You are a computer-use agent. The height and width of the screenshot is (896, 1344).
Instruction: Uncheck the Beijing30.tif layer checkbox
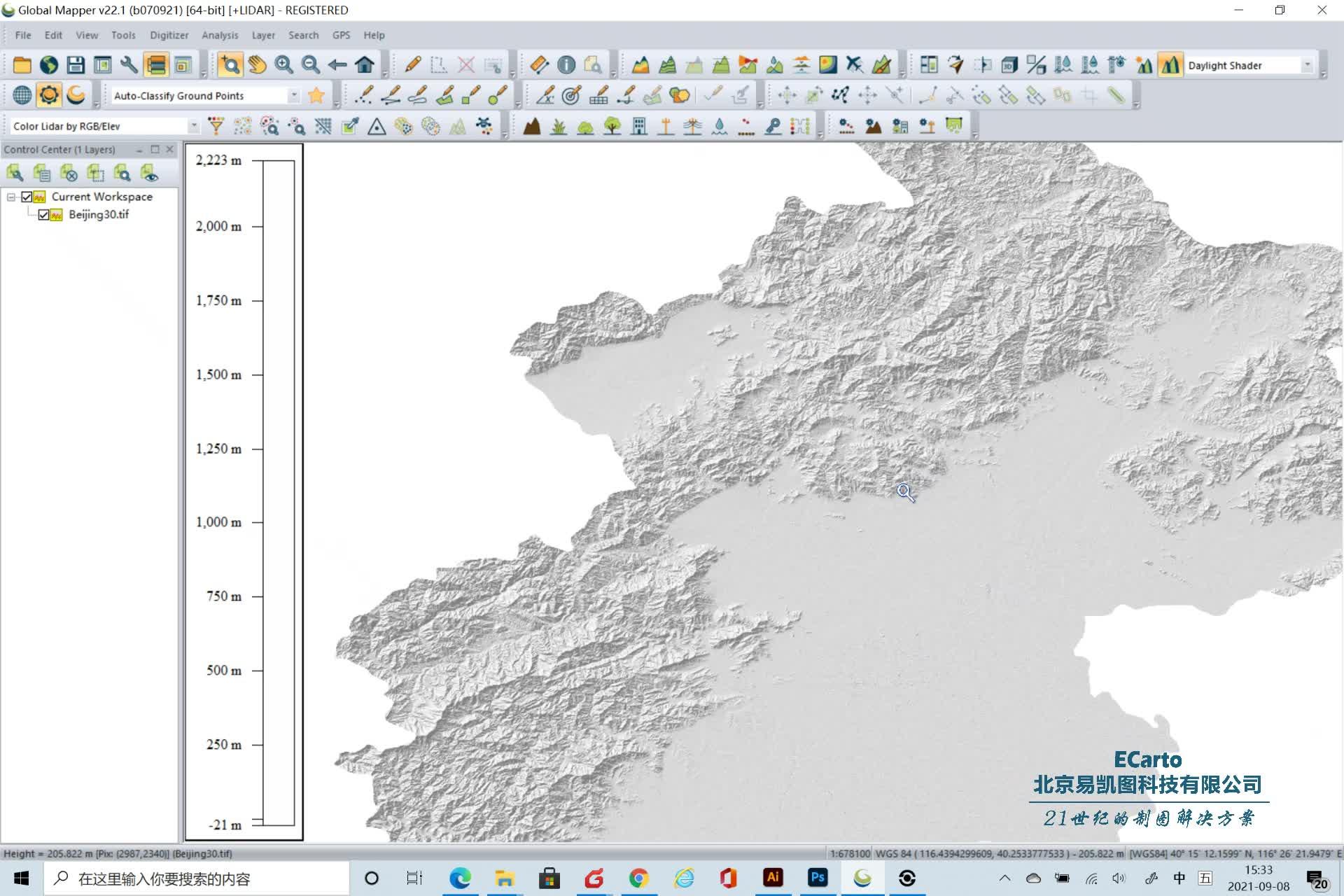click(x=43, y=215)
